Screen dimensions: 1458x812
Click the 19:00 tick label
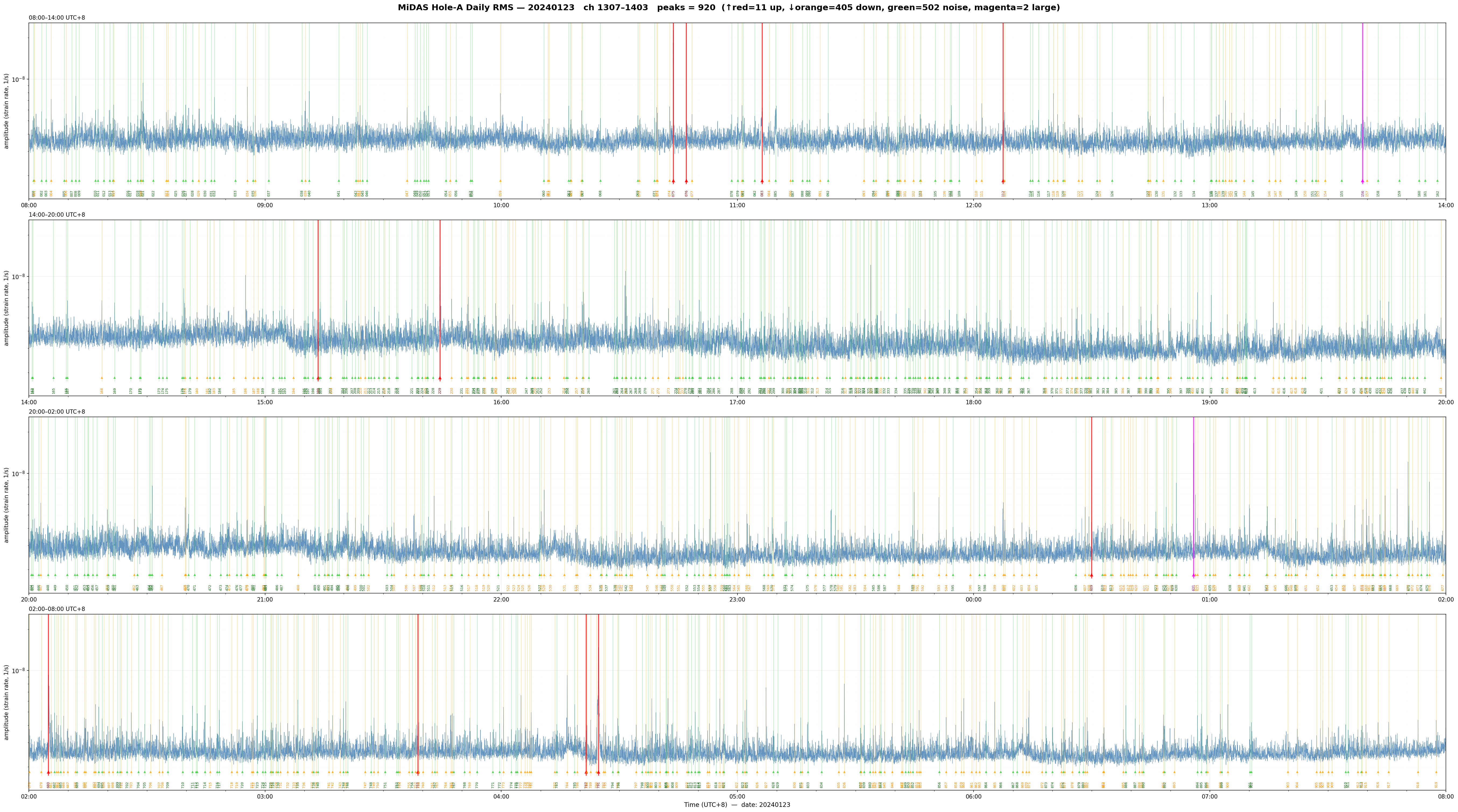[1210, 402]
